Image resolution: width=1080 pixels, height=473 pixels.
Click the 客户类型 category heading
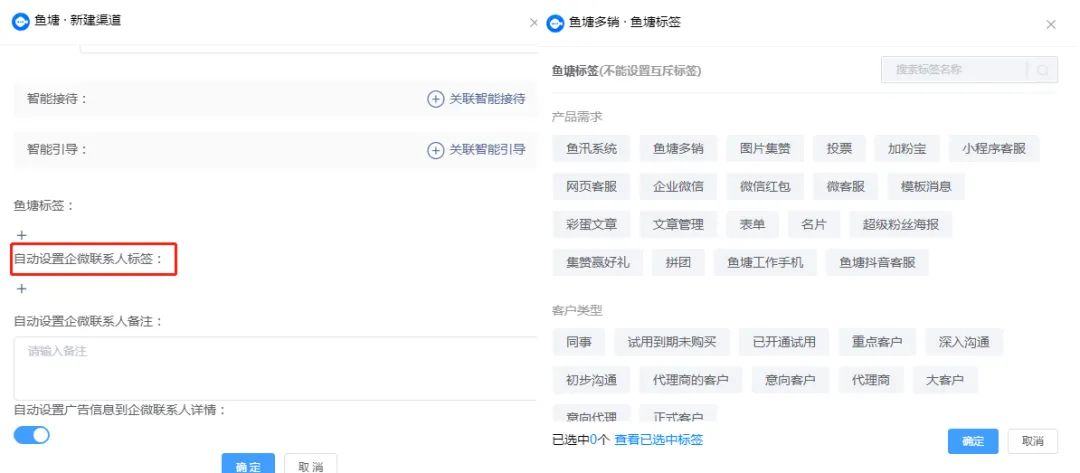577,311
